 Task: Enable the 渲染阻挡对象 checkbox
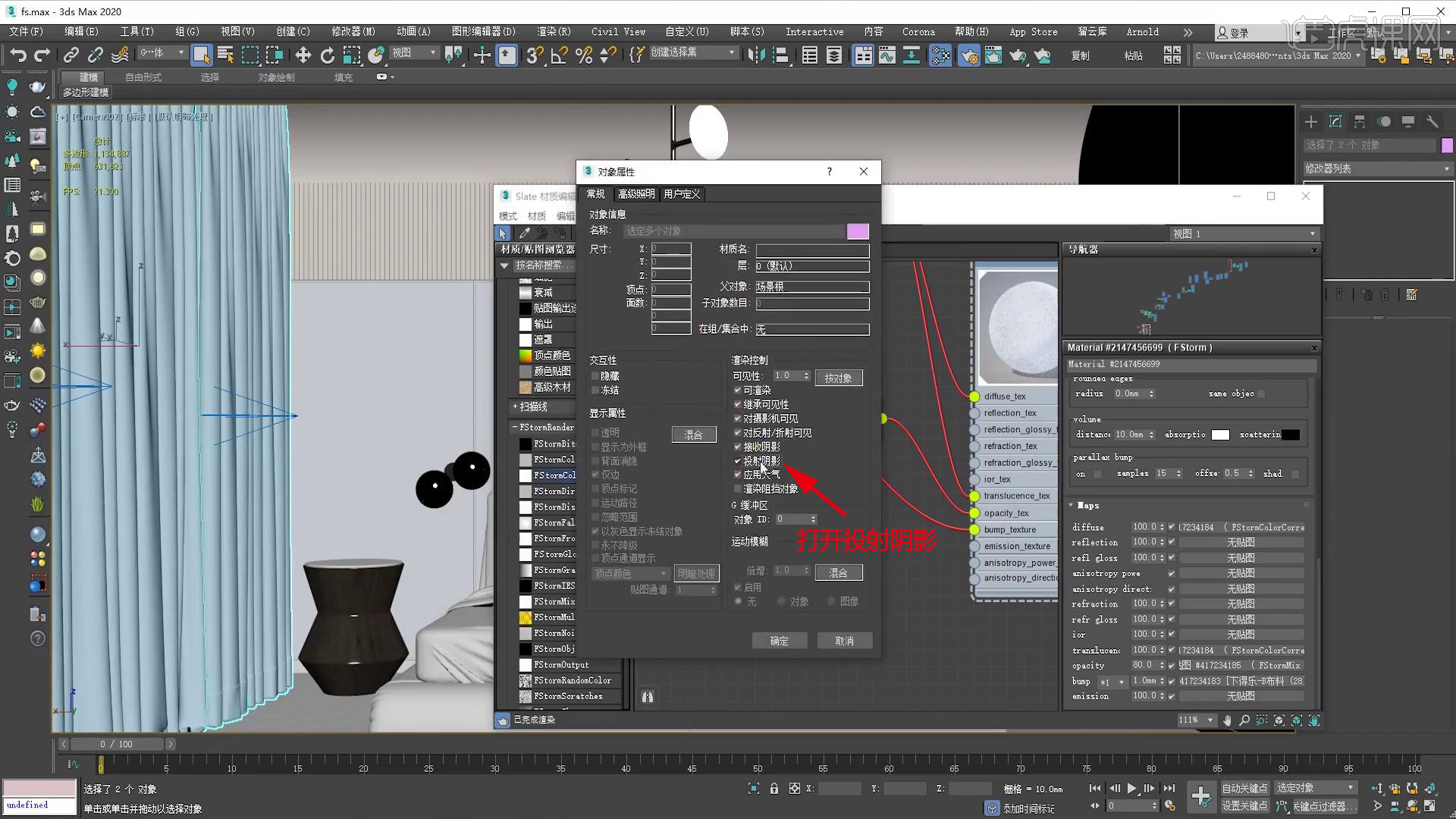(737, 488)
